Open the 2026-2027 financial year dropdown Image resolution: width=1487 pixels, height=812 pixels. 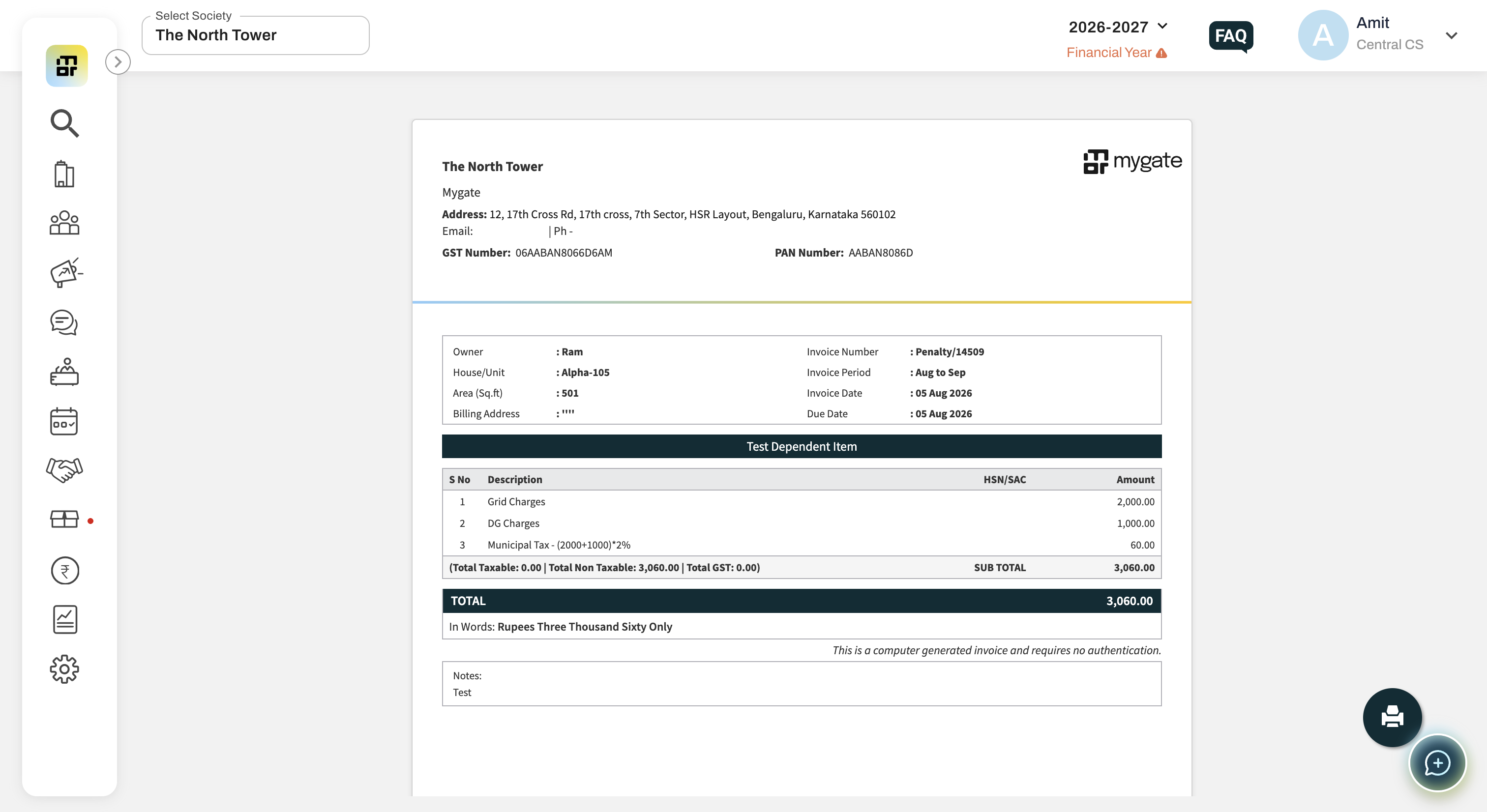pos(1118,27)
